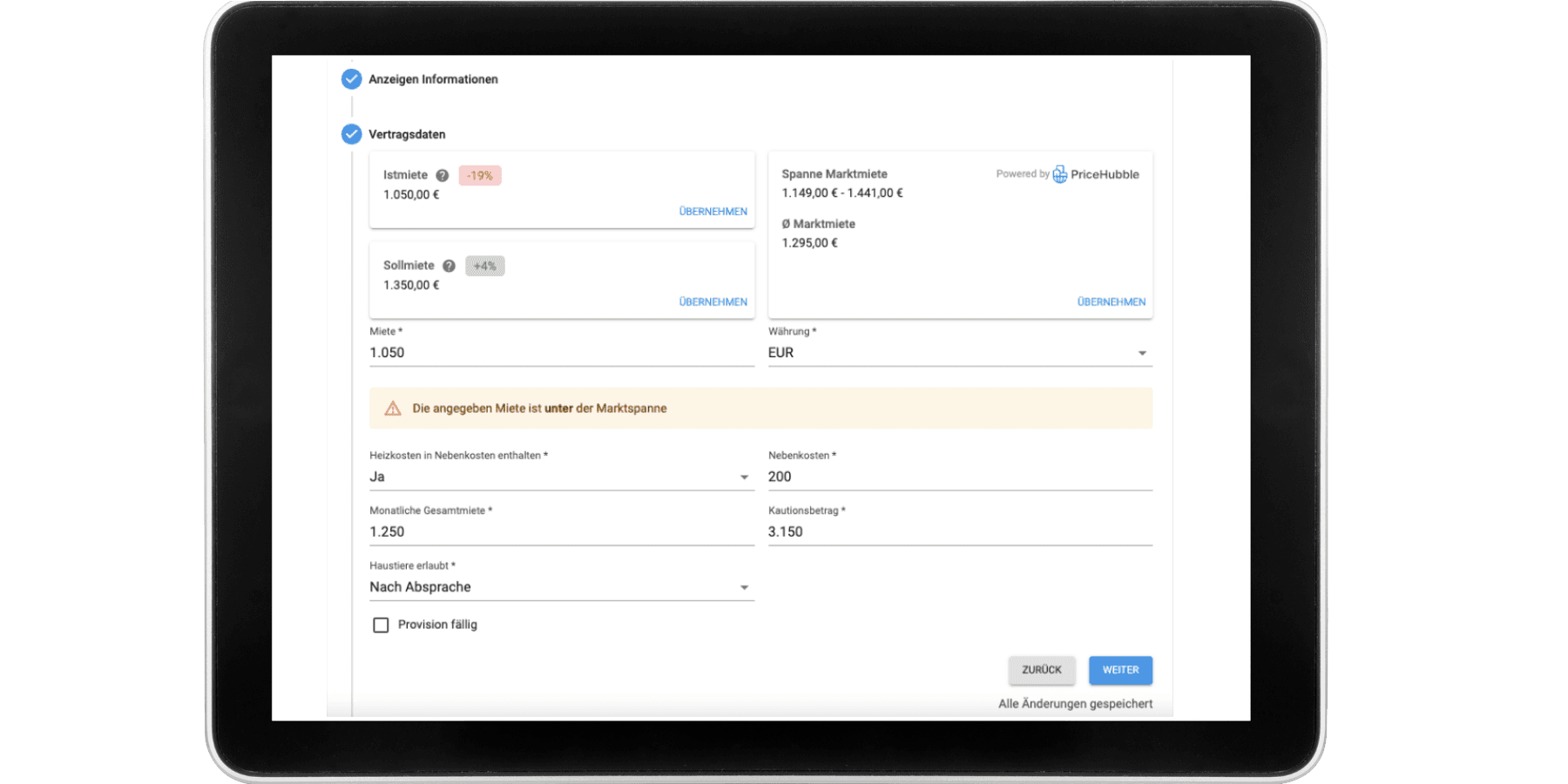Click the Sollmiete value 1.350,00 €

coord(411,286)
